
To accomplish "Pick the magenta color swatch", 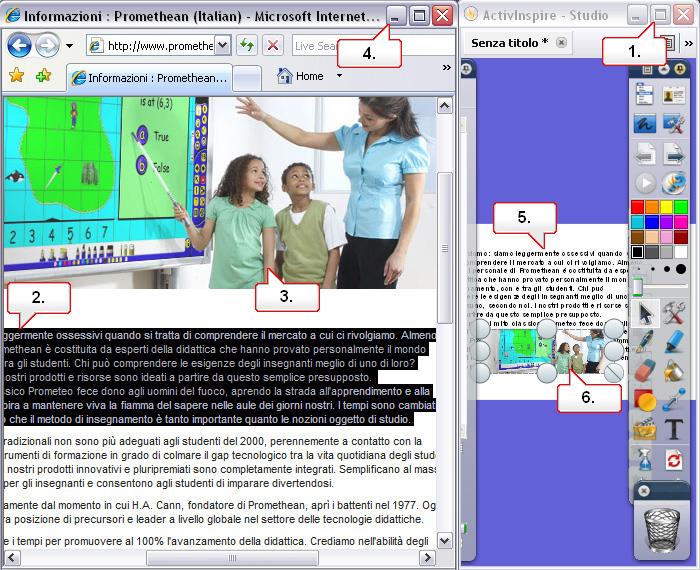I will tap(681, 222).
